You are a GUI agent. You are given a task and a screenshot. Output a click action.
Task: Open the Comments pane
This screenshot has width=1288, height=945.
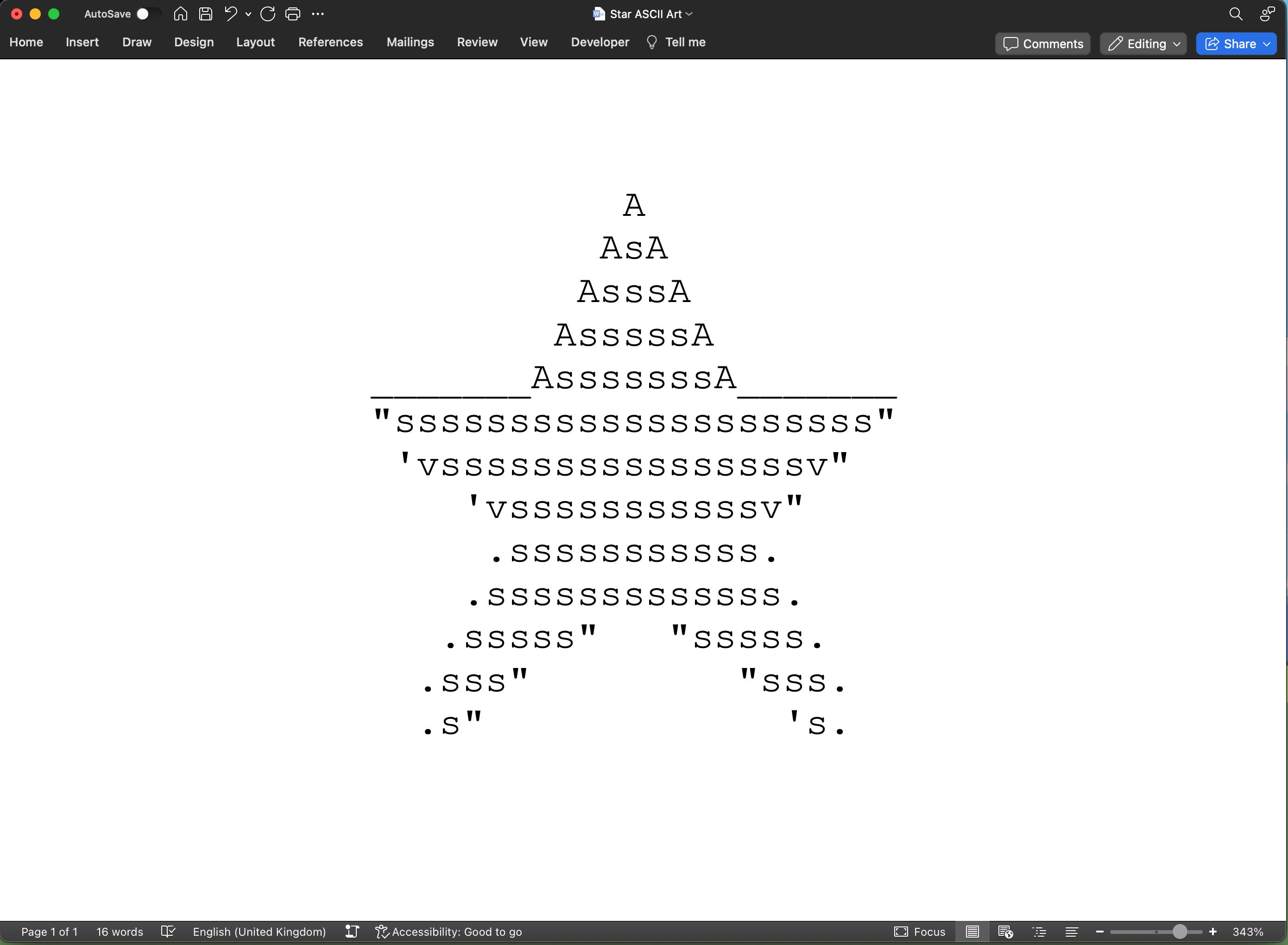pyautogui.click(x=1042, y=44)
